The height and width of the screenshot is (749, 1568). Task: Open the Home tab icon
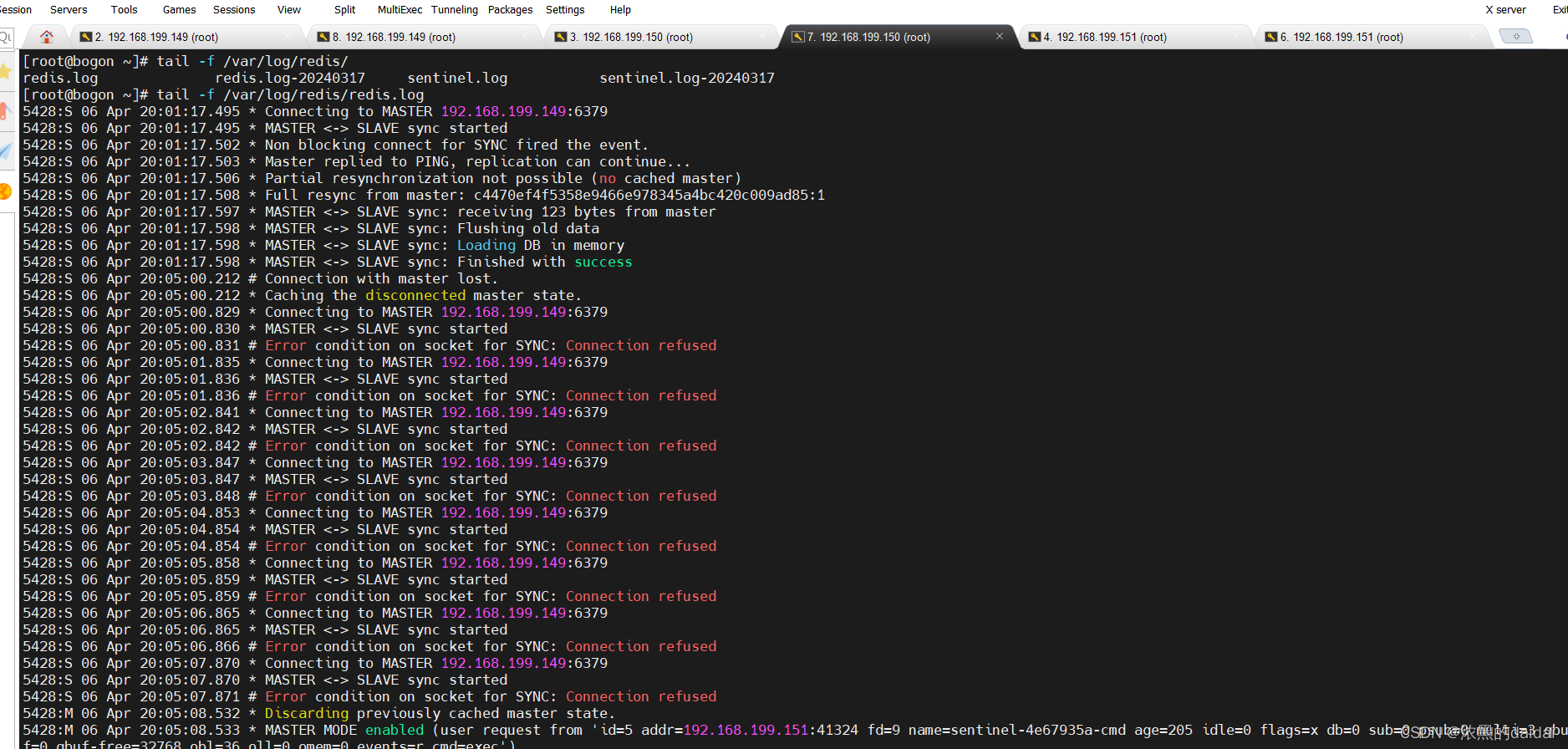pyautogui.click(x=47, y=37)
